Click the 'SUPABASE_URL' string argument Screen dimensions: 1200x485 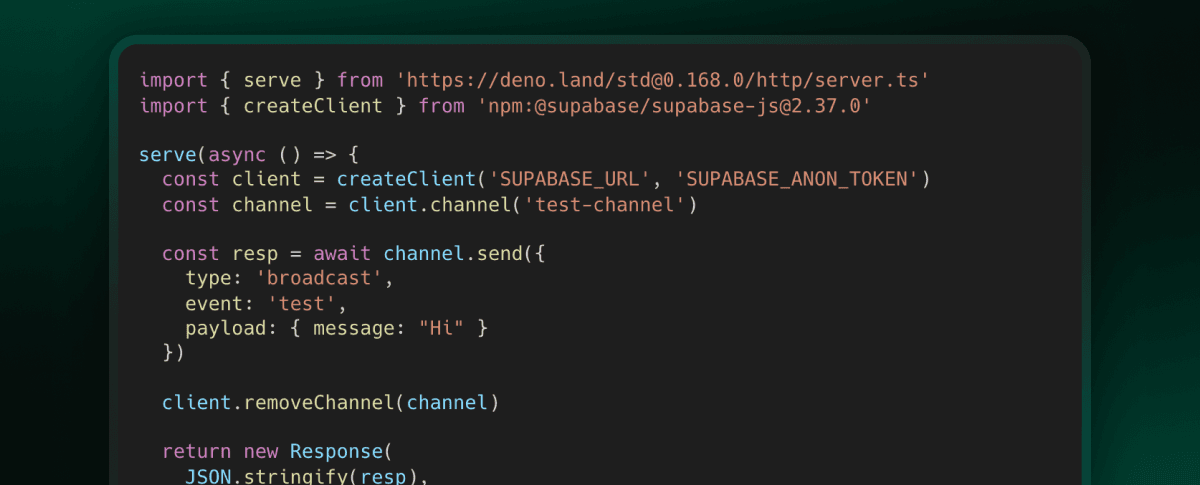[x=568, y=180]
